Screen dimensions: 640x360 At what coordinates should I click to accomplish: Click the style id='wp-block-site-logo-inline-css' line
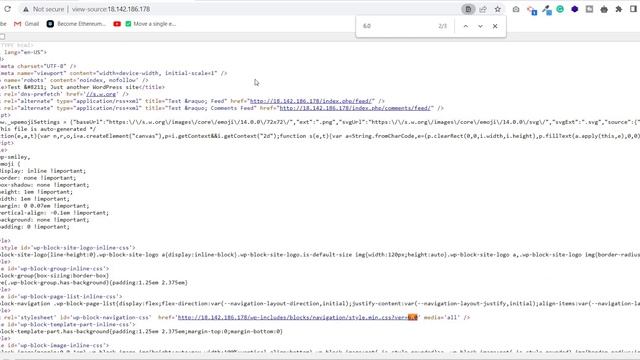tap(67, 248)
